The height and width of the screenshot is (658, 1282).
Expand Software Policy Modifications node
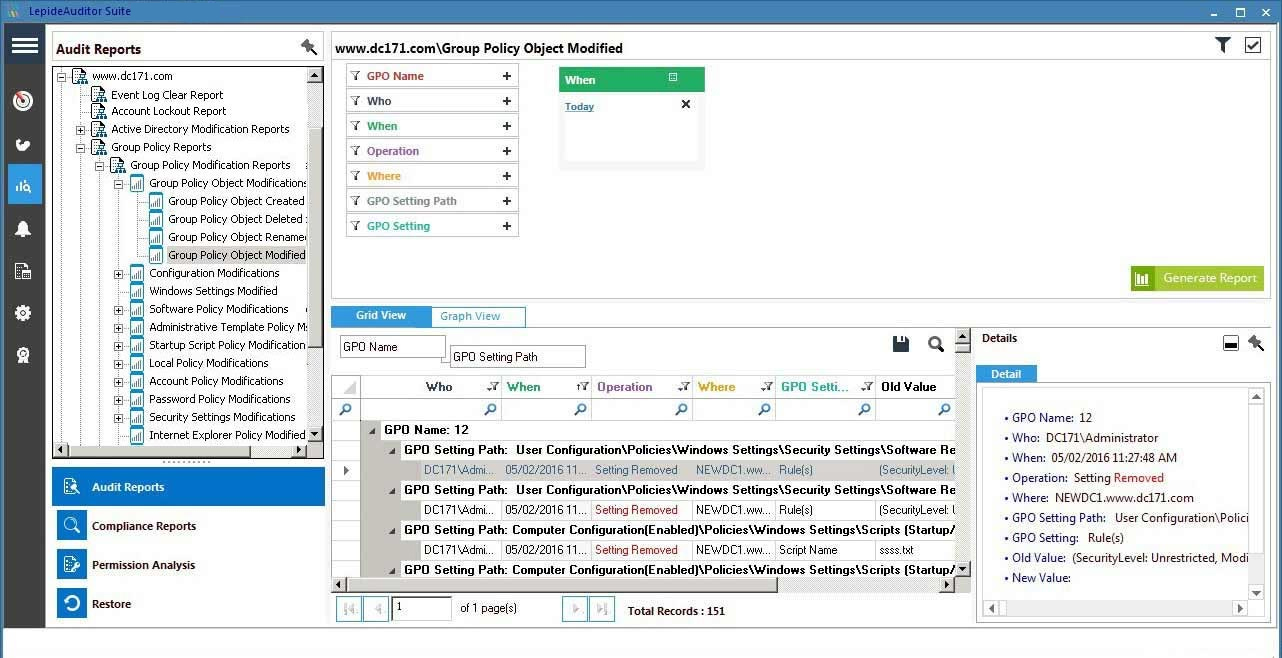[119, 310]
